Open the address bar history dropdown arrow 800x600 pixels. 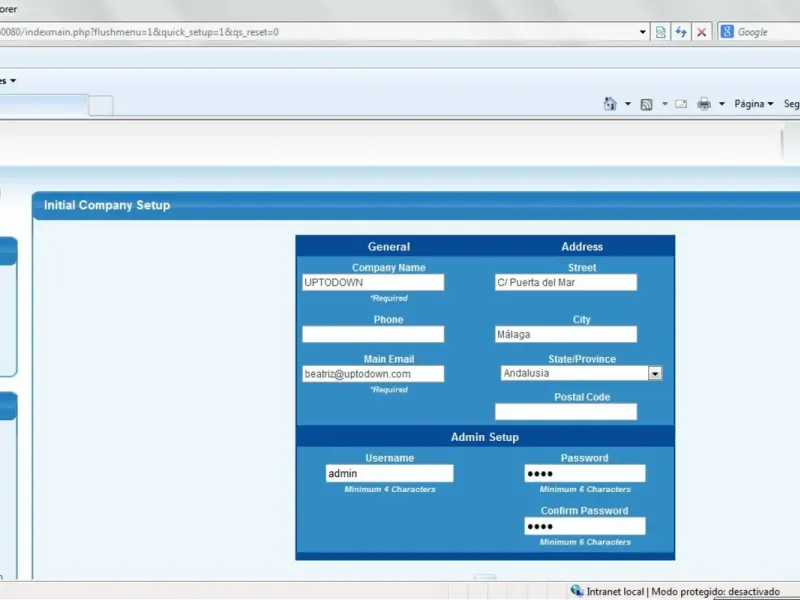pos(642,32)
